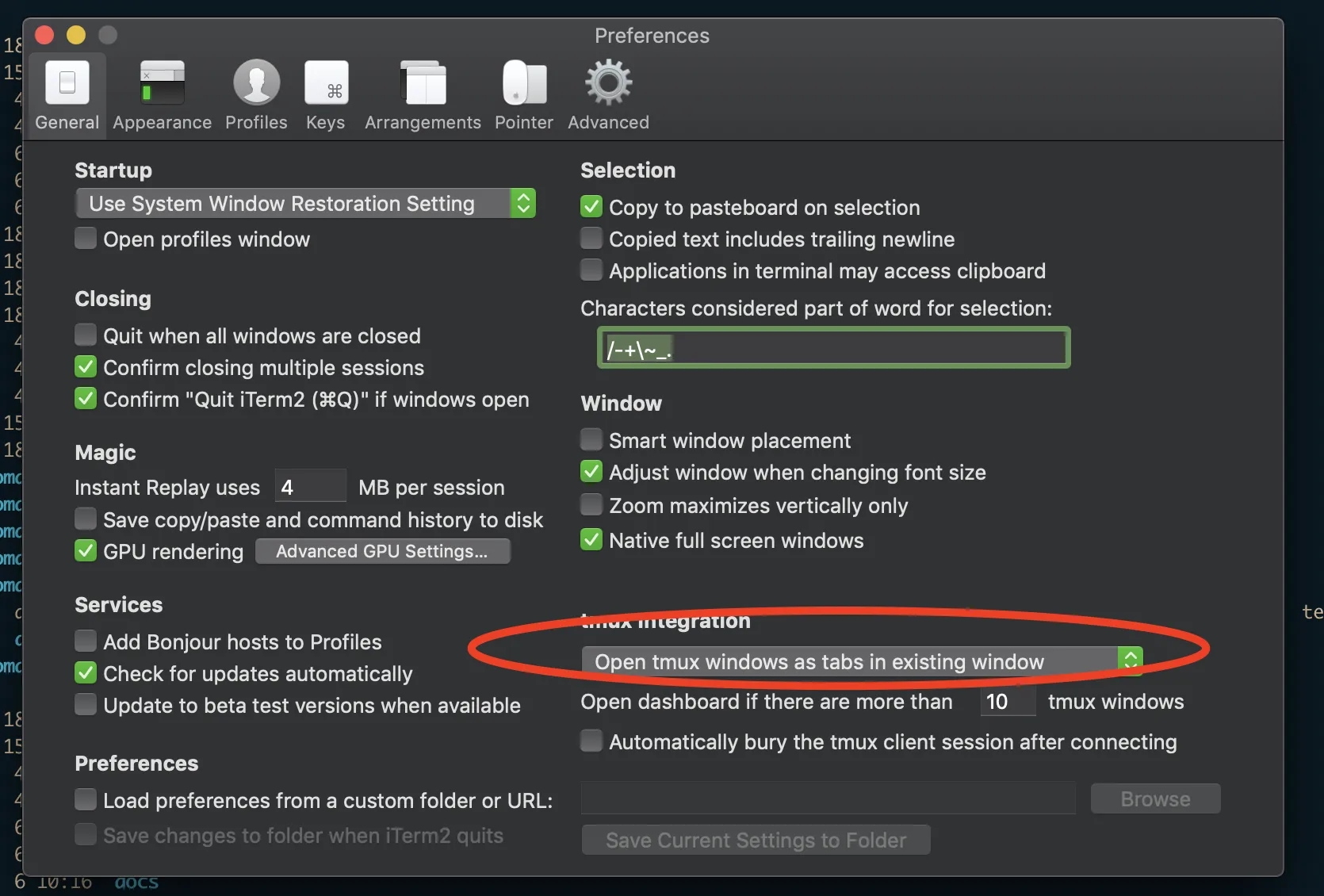Click 'Open dashboard if there are more than' text
This screenshot has width=1324, height=896.
click(767, 702)
